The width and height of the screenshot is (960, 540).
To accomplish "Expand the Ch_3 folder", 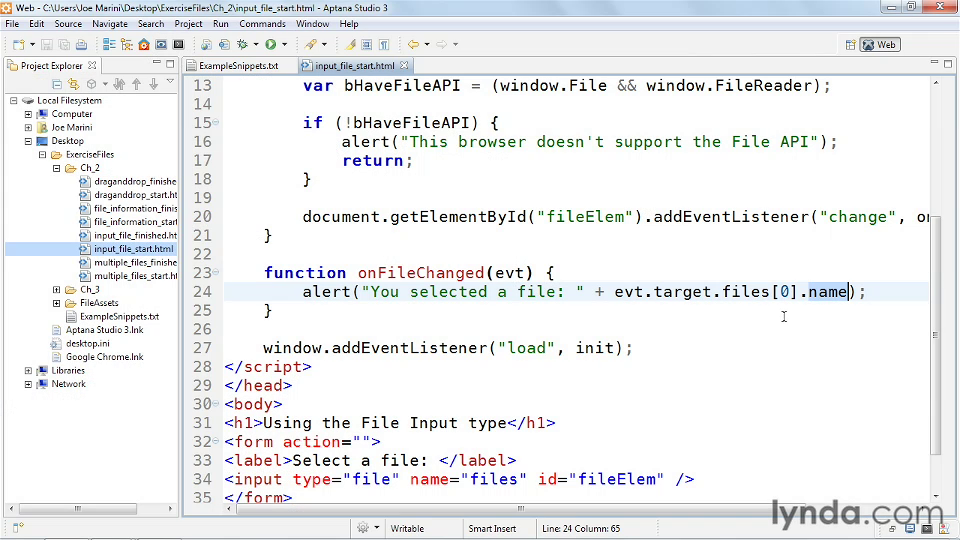I will coord(56,290).
